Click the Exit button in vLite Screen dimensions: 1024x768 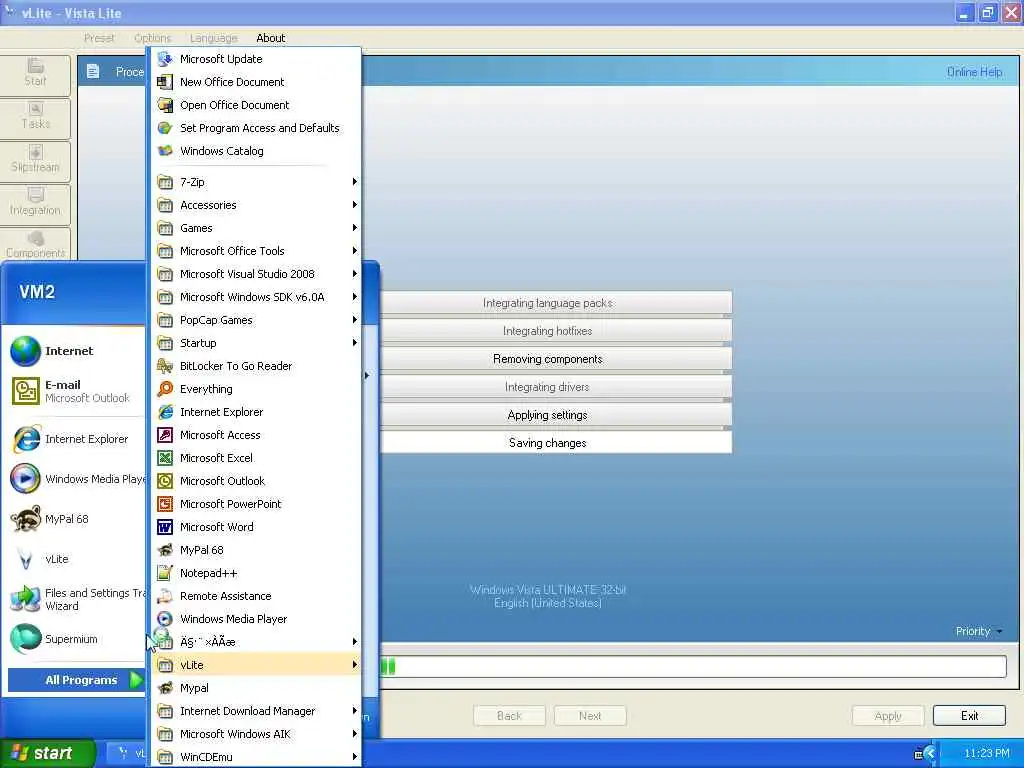(x=969, y=716)
